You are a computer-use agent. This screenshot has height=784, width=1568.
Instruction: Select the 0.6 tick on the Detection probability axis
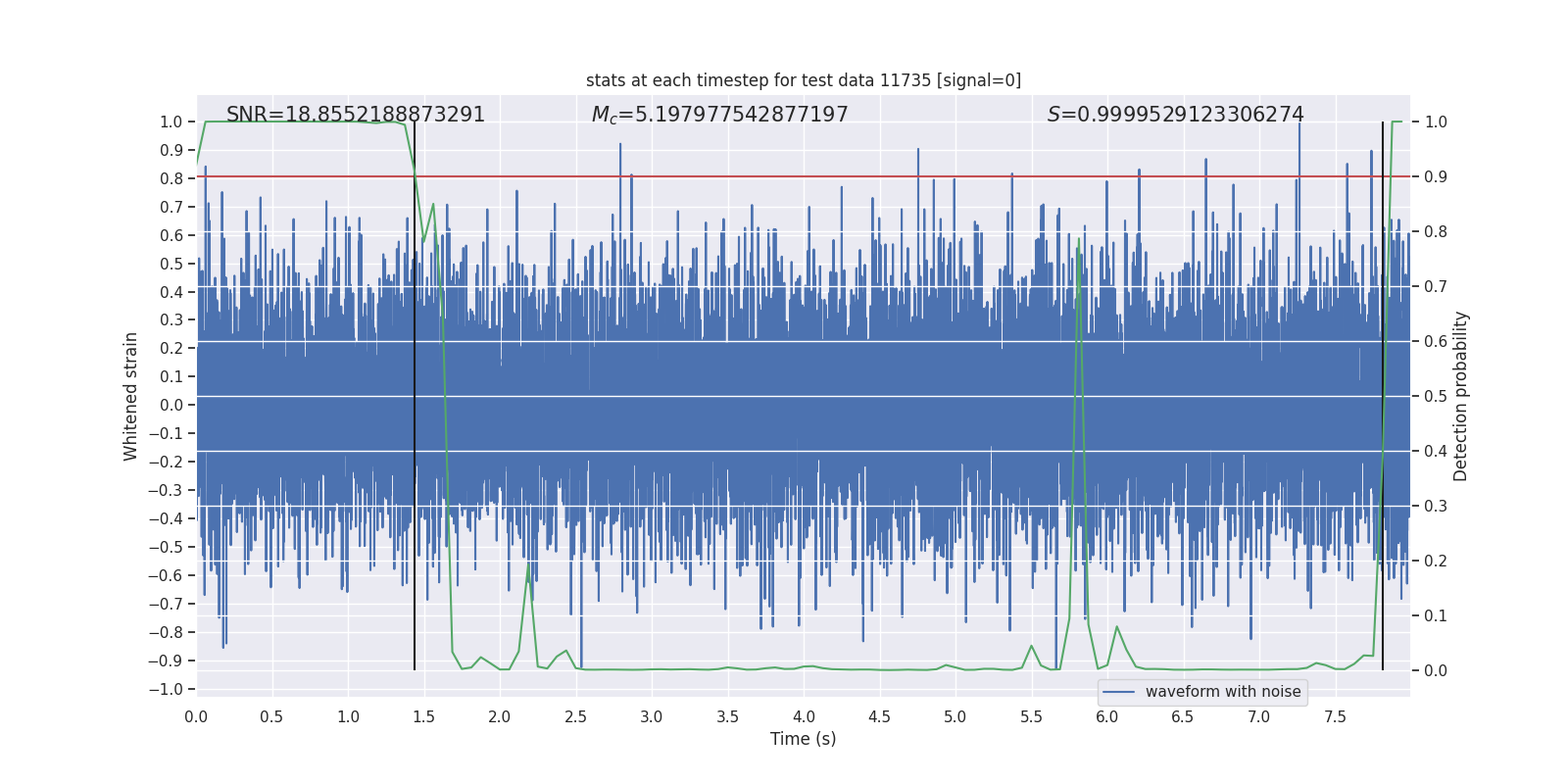pos(1436,341)
